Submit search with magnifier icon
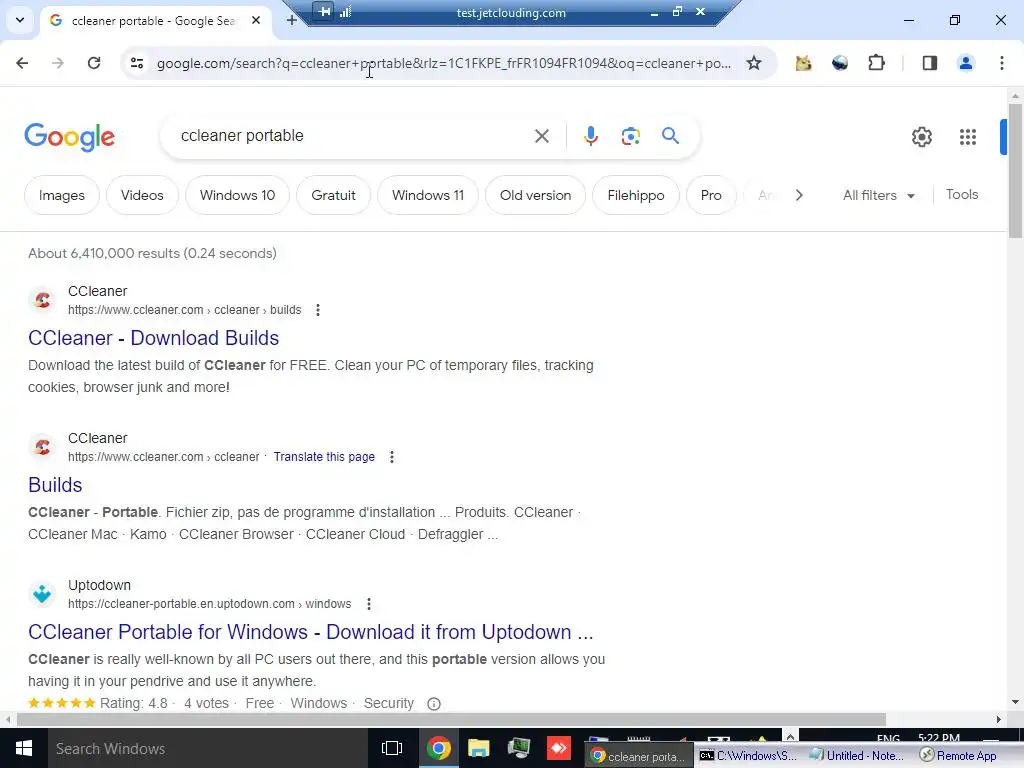The image size is (1024, 768). point(671,136)
